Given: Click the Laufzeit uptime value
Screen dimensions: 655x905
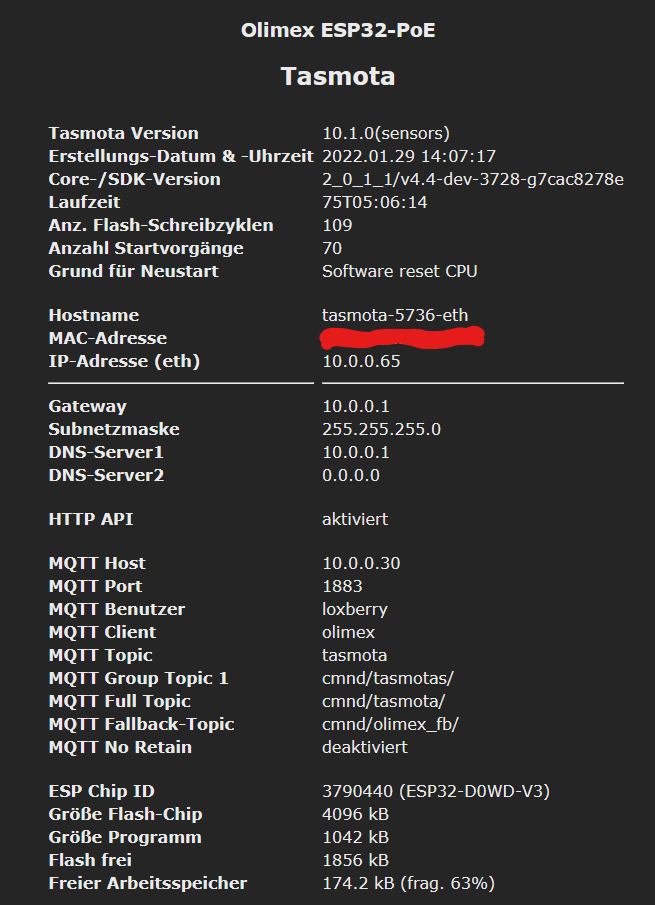Looking at the screenshot, I should coord(375,202).
